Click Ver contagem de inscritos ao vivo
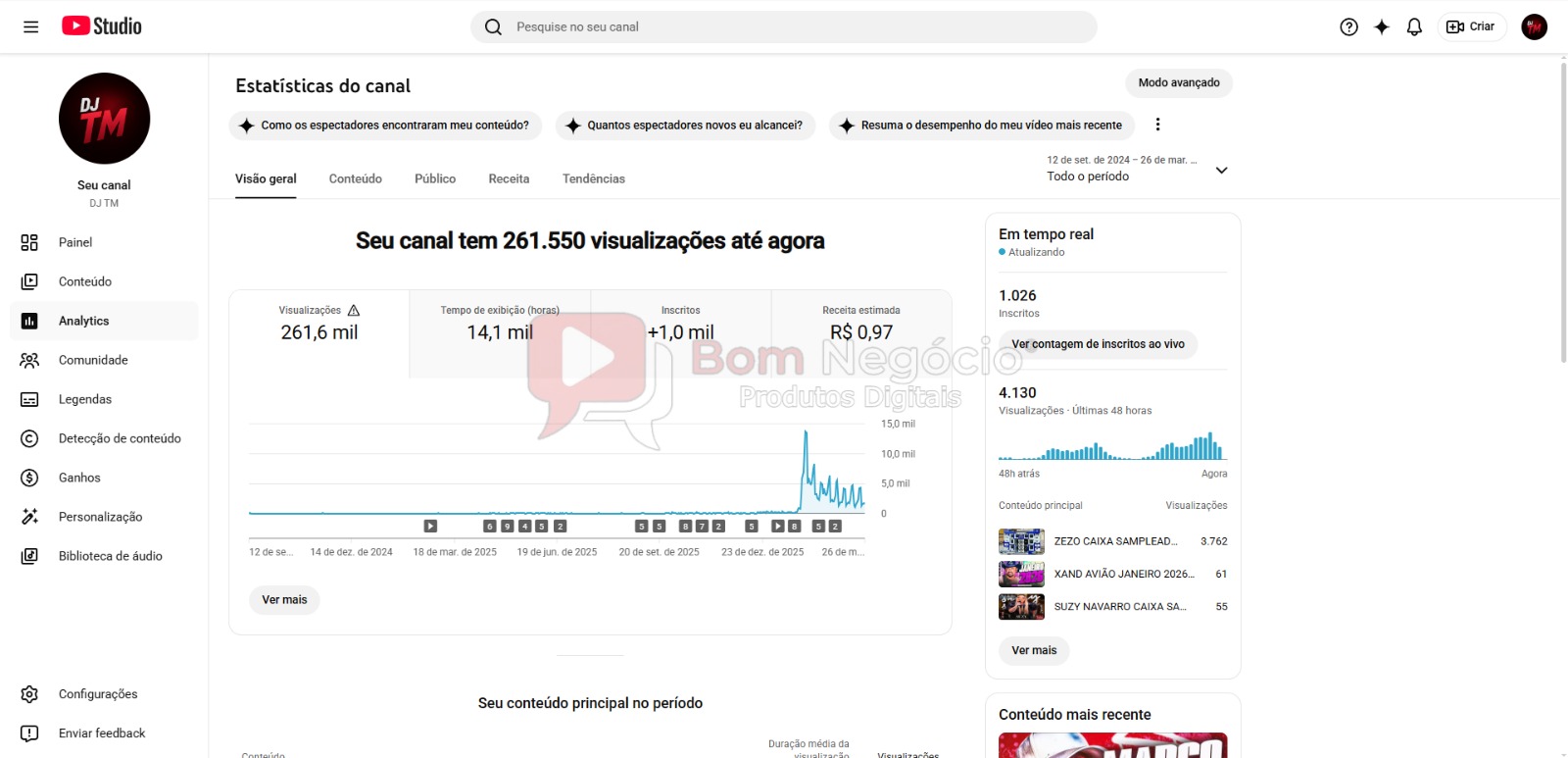 pos(1098,344)
